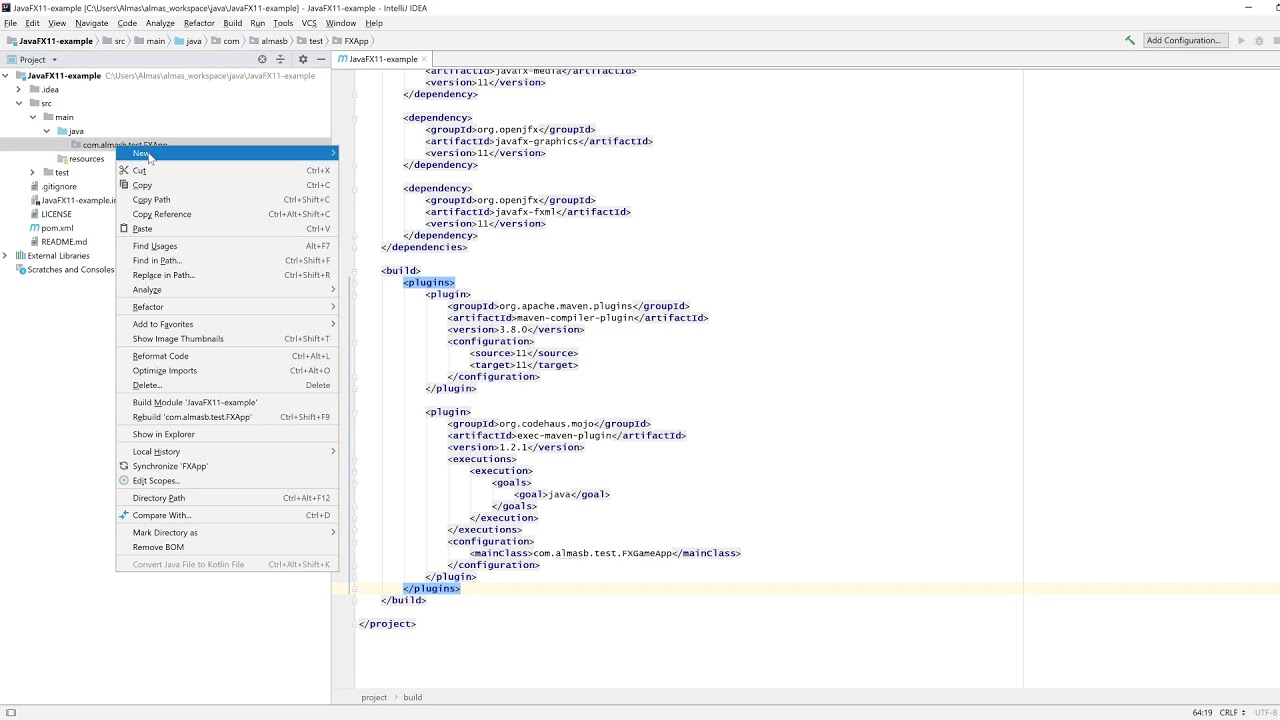Choose Reformat Code in context menu
The image size is (1280, 720).
(227, 356)
